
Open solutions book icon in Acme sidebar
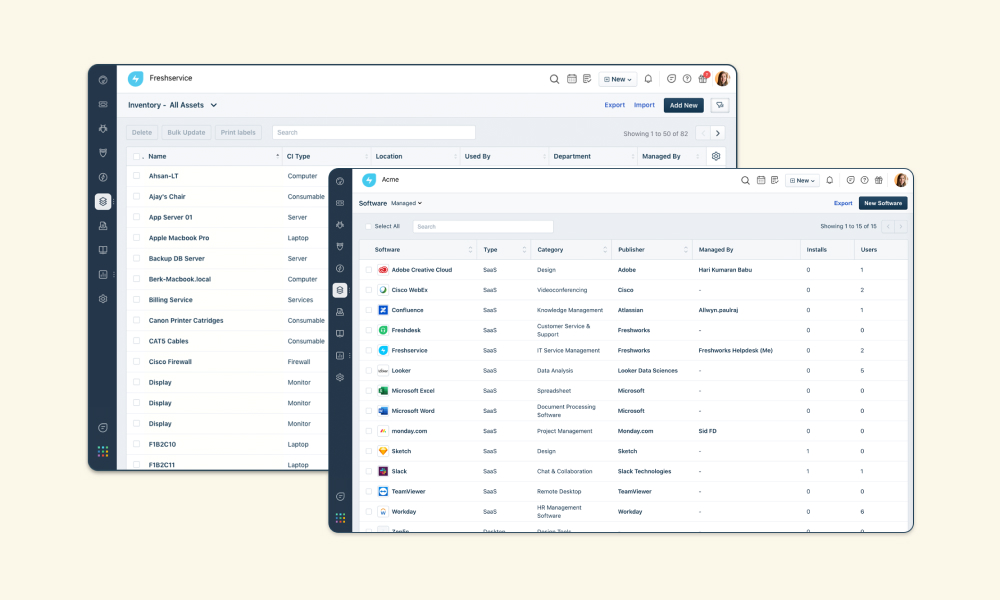[x=340, y=333]
